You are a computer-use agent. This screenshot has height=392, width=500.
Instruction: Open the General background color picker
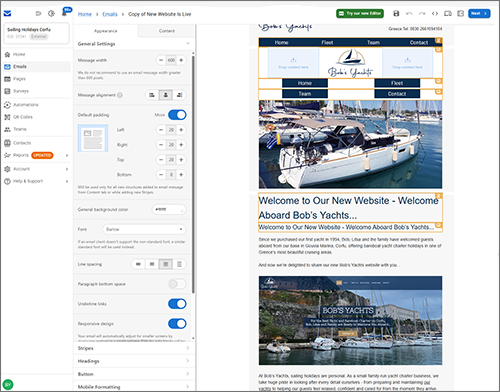(169, 209)
